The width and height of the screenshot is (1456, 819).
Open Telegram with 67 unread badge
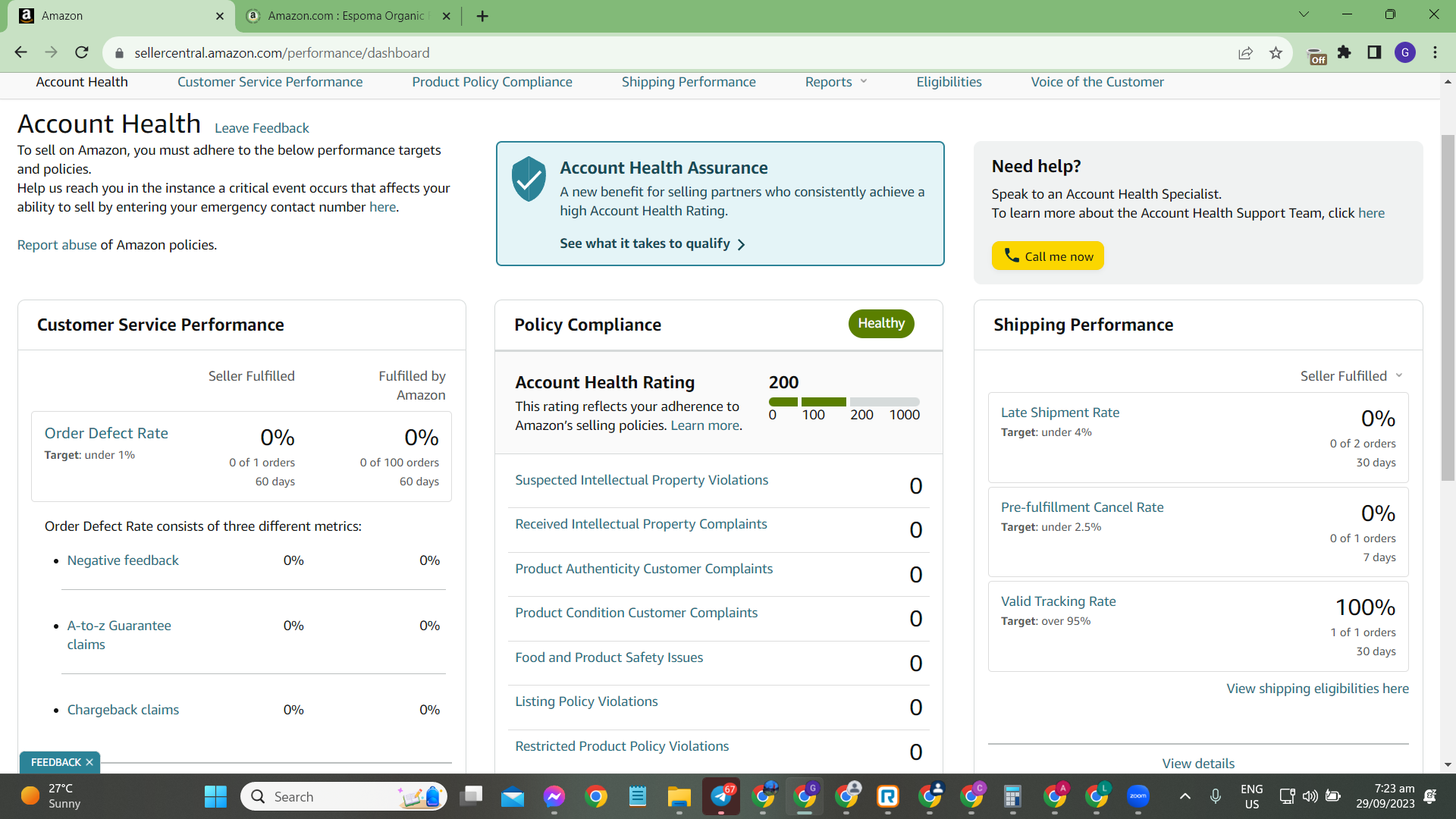click(721, 796)
